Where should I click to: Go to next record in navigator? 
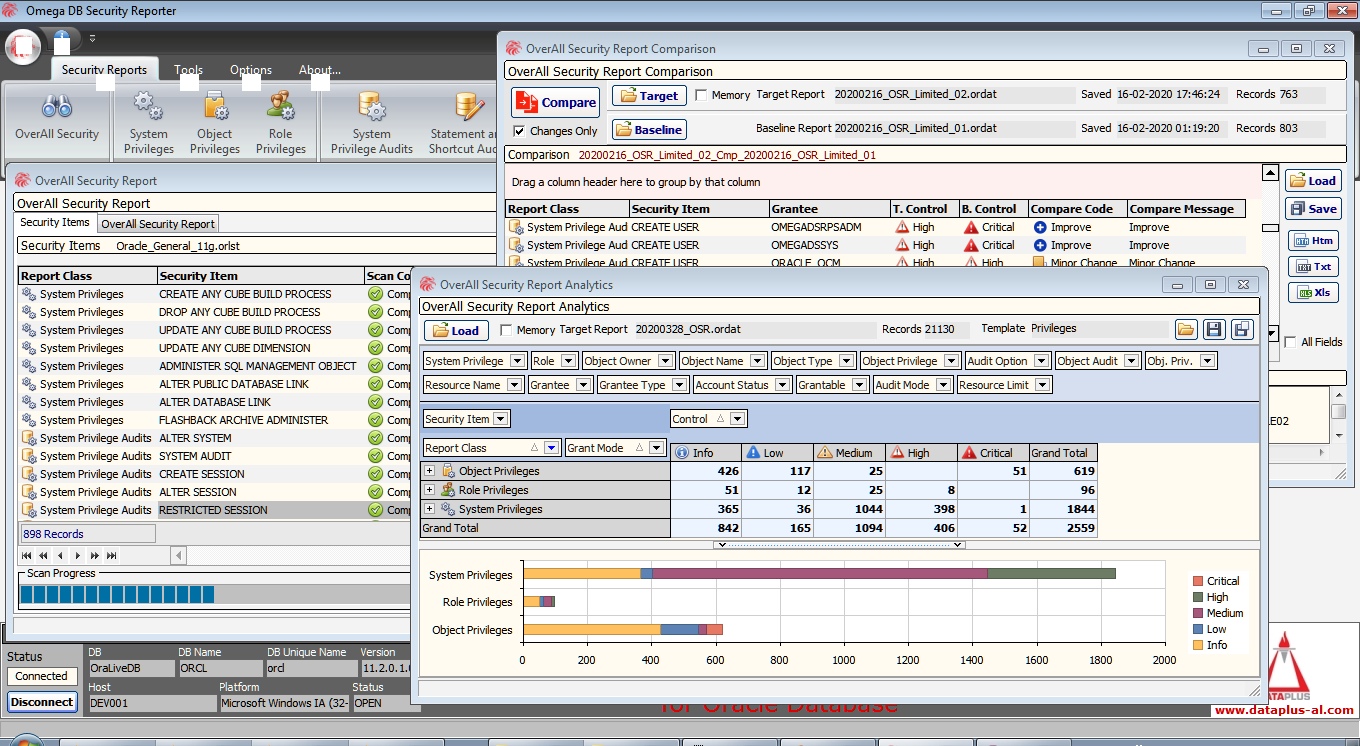tap(78, 555)
